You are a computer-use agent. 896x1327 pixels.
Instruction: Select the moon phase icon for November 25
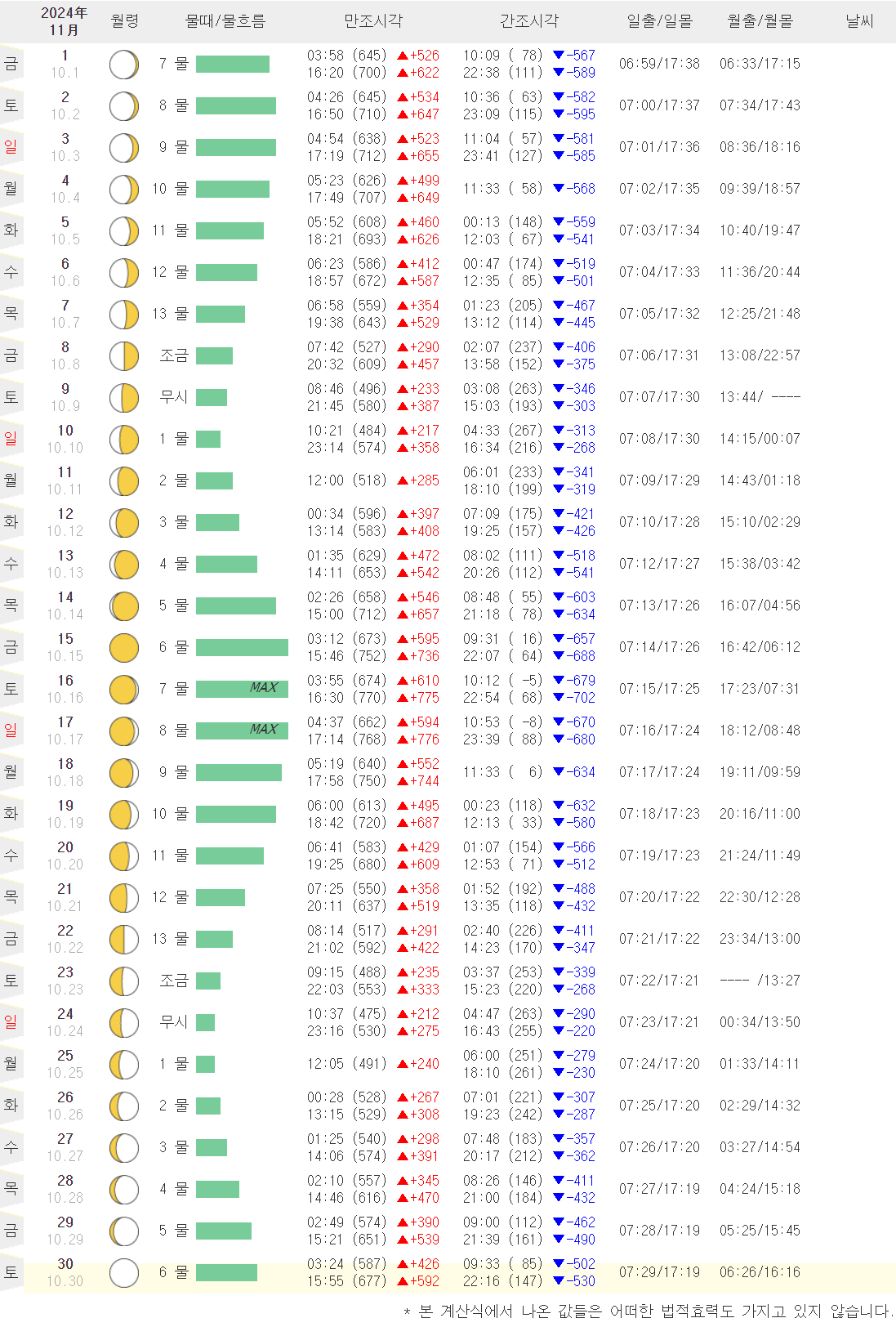(x=124, y=1064)
